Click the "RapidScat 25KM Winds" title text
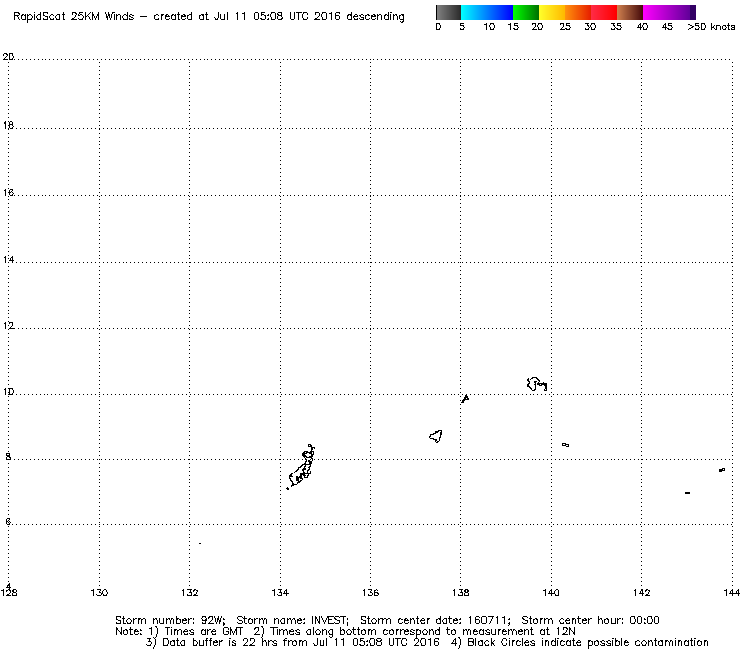The height and width of the screenshot is (650, 740). [x=74, y=17]
